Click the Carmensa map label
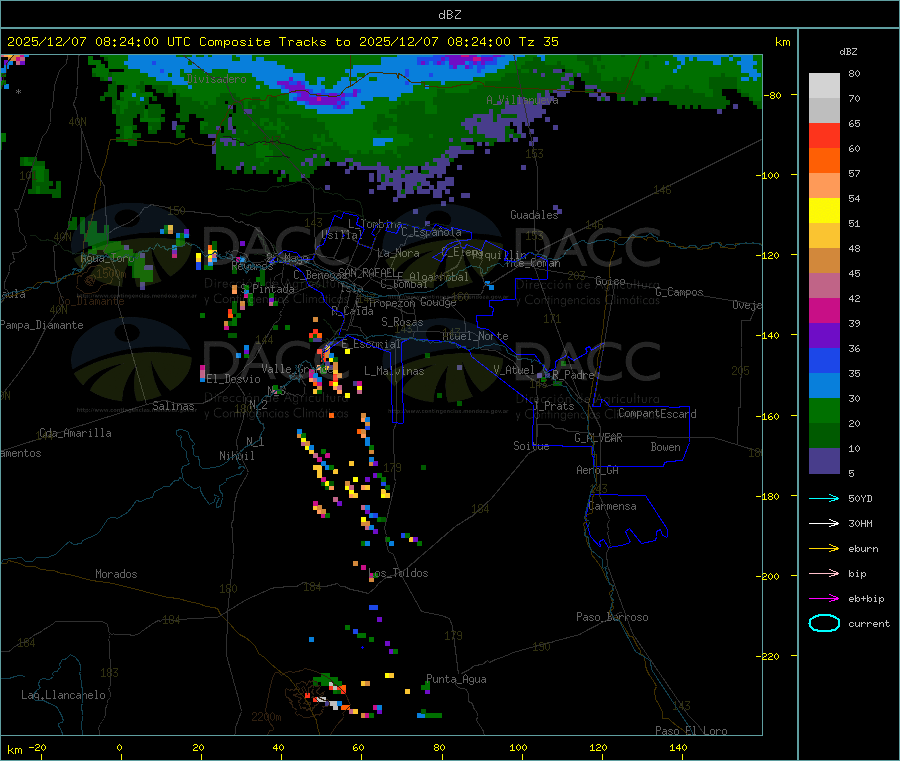900x761 pixels. 612,506
